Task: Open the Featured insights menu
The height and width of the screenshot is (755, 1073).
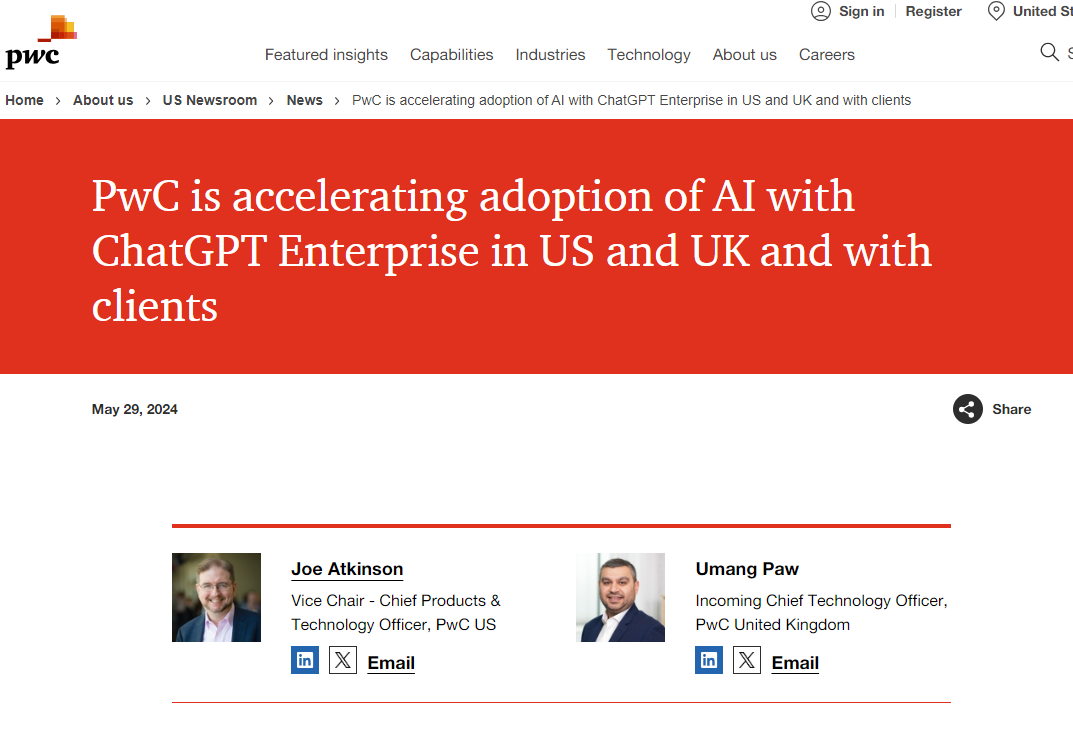Action: click(326, 55)
